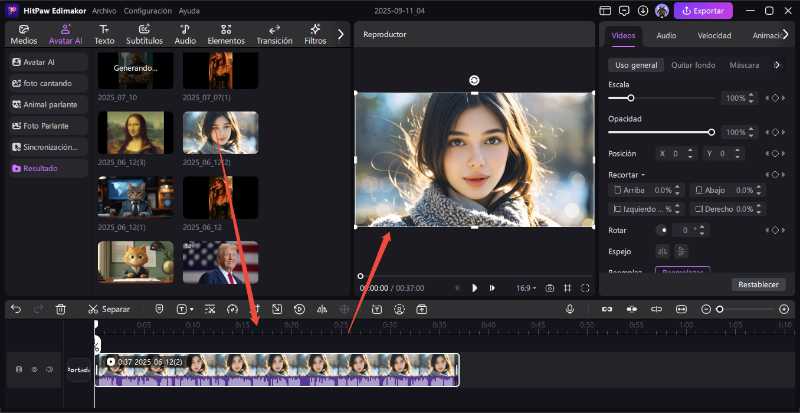Open the download icon in title bar
Image resolution: width=800 pixels, height=413 pixels.
[643, 11]
